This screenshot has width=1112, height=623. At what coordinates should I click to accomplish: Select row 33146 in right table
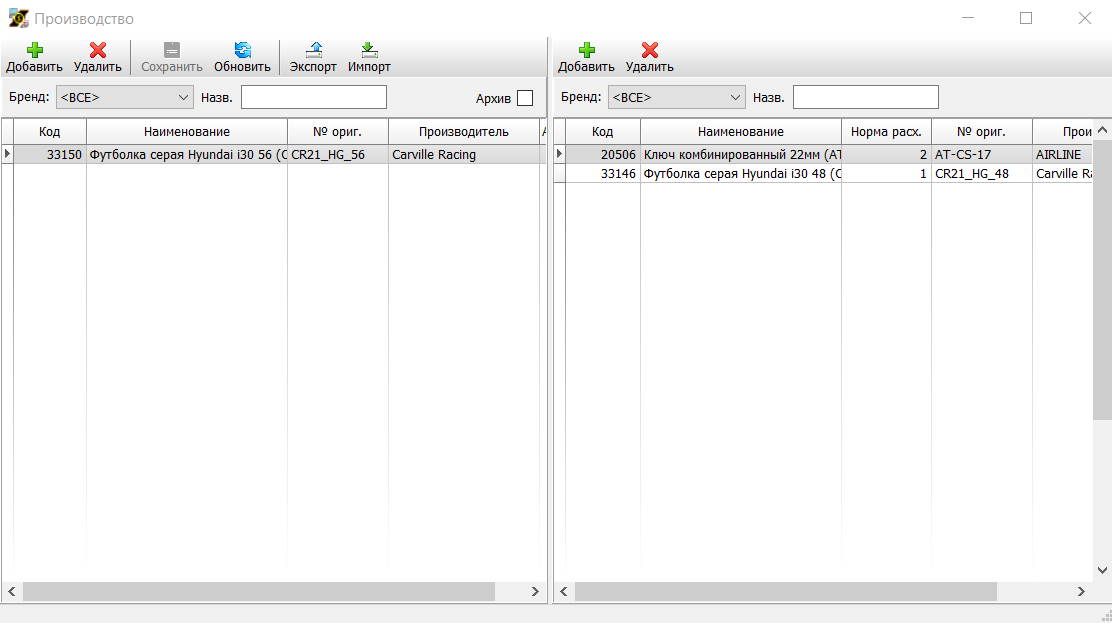742,173
